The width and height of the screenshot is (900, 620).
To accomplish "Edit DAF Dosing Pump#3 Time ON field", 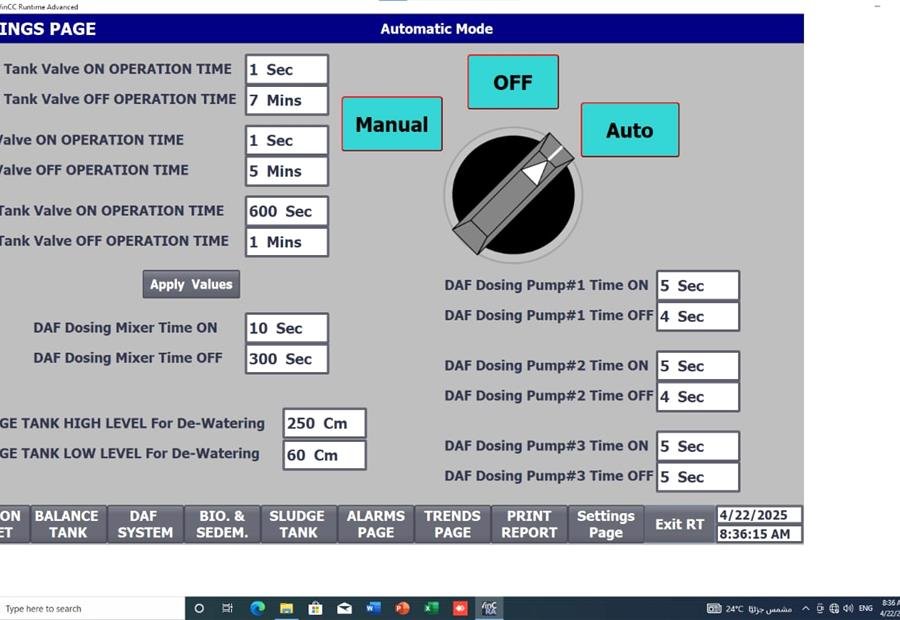I will (698, 446).
